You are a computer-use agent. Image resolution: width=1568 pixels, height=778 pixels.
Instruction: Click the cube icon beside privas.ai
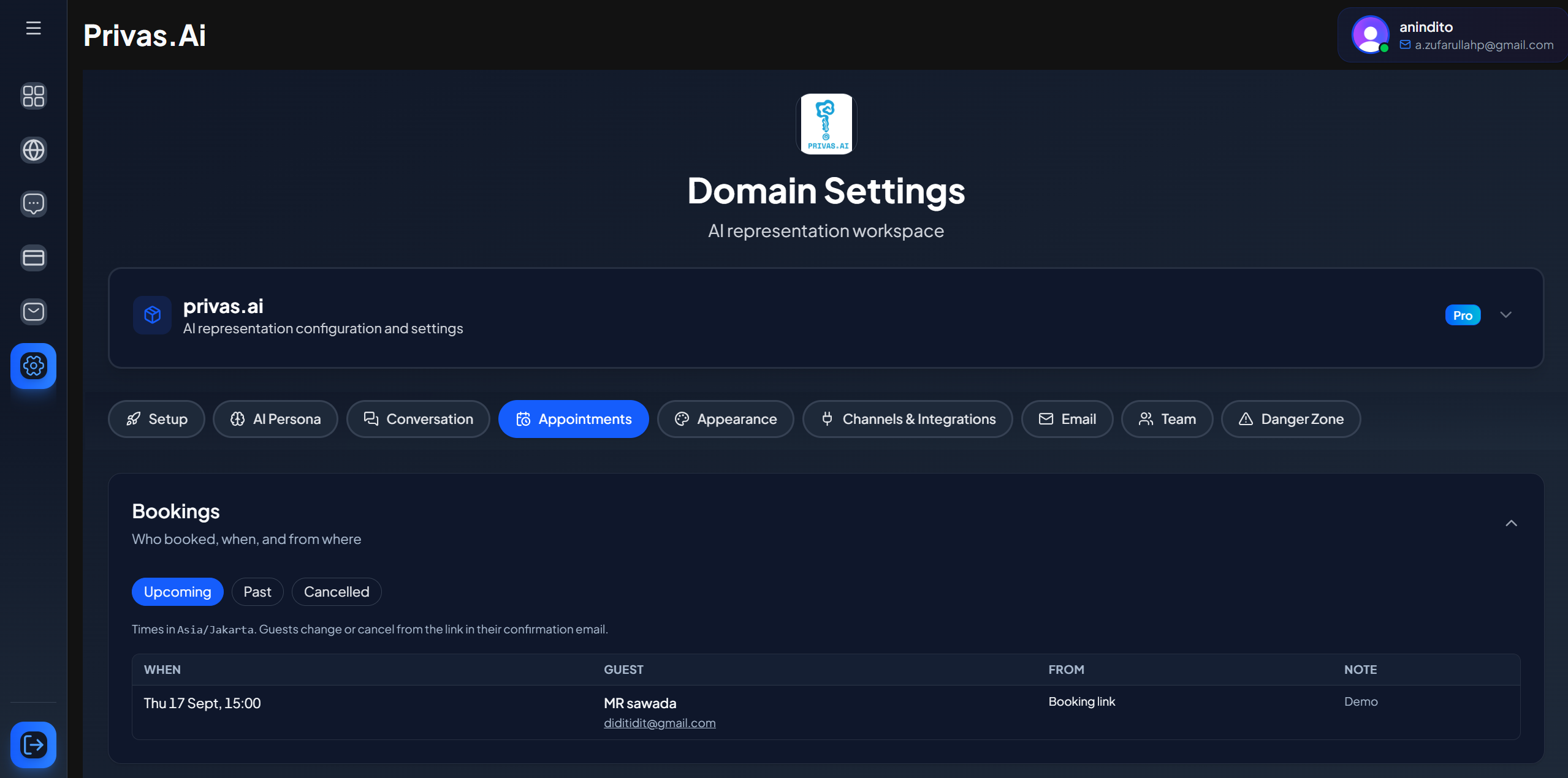(x=152, y=315)
